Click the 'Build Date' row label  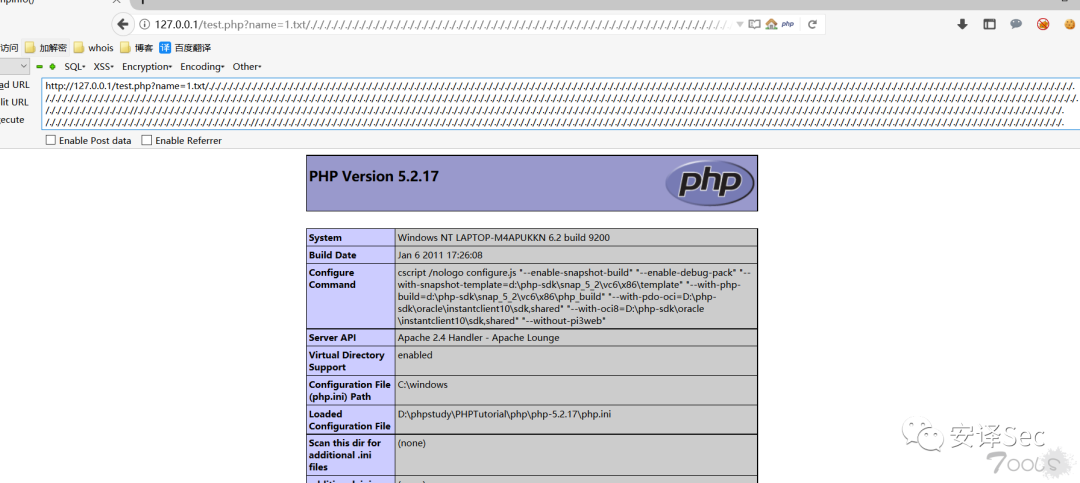[333, 255]
